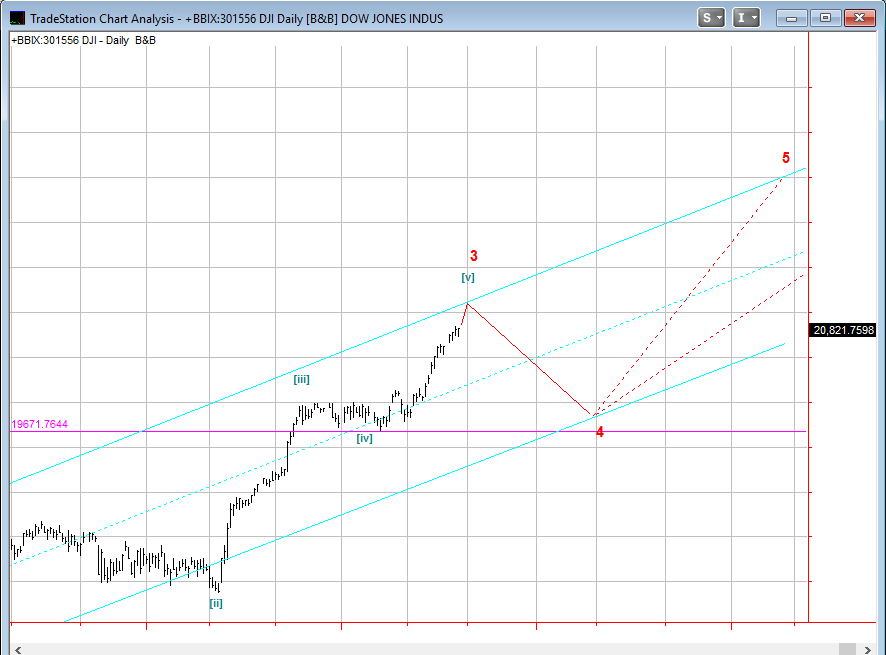886x655 pixels.
Task: Maximize the Chart Analysis window
Action: coord(825,19)
